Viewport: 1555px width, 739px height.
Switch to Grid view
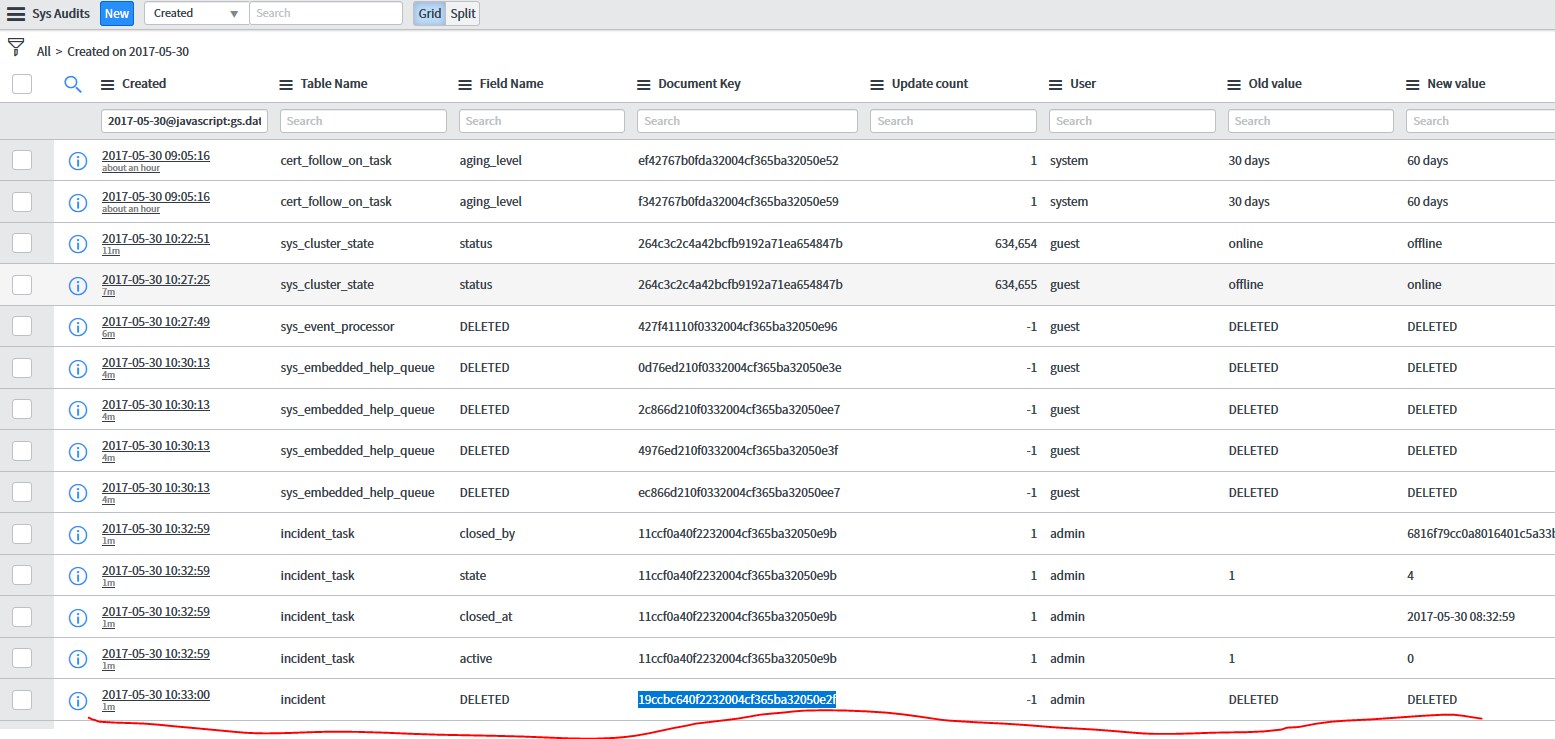click(430, 14)
